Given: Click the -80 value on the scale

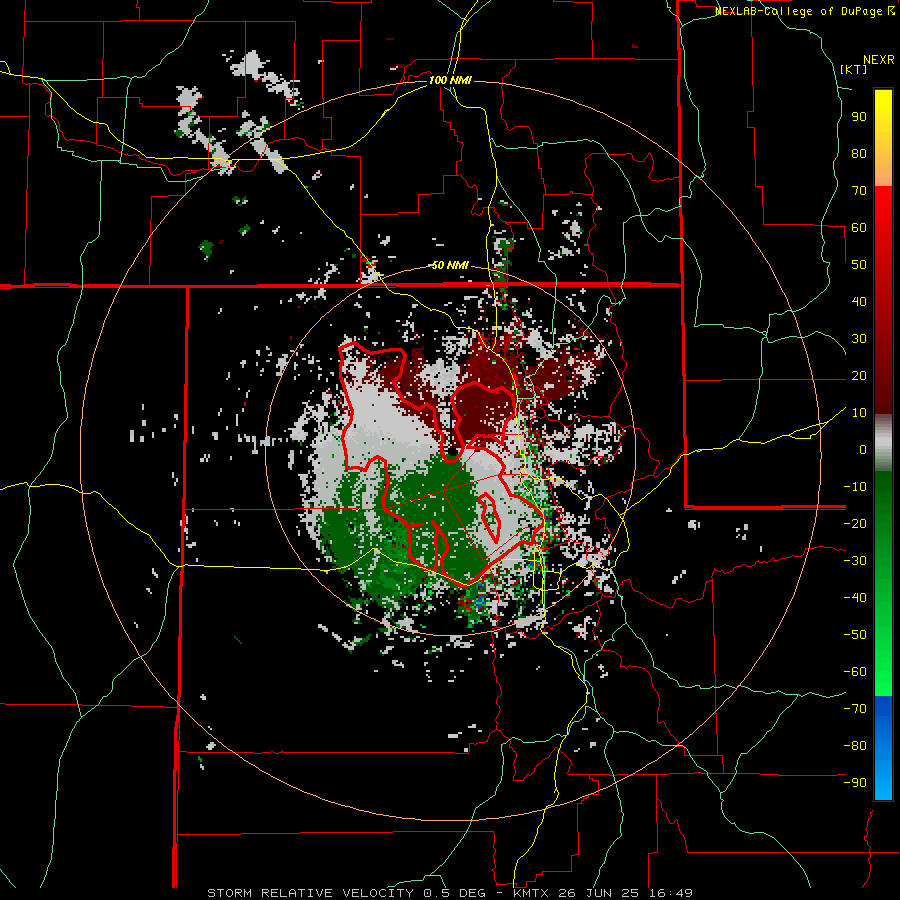Looking at the screenshot, I should click(855, 746).
